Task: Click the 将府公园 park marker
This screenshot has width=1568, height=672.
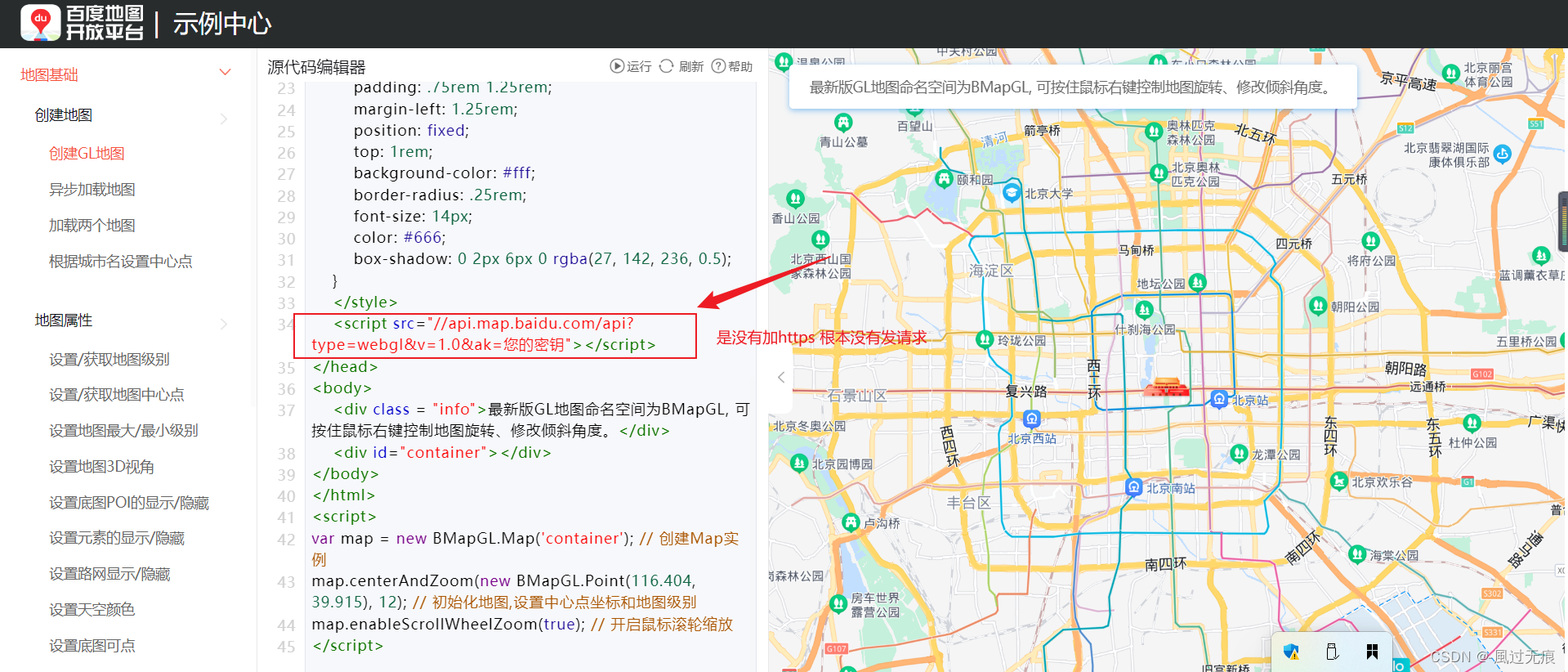Action: pyautogui.click(x=1370, y=241)
